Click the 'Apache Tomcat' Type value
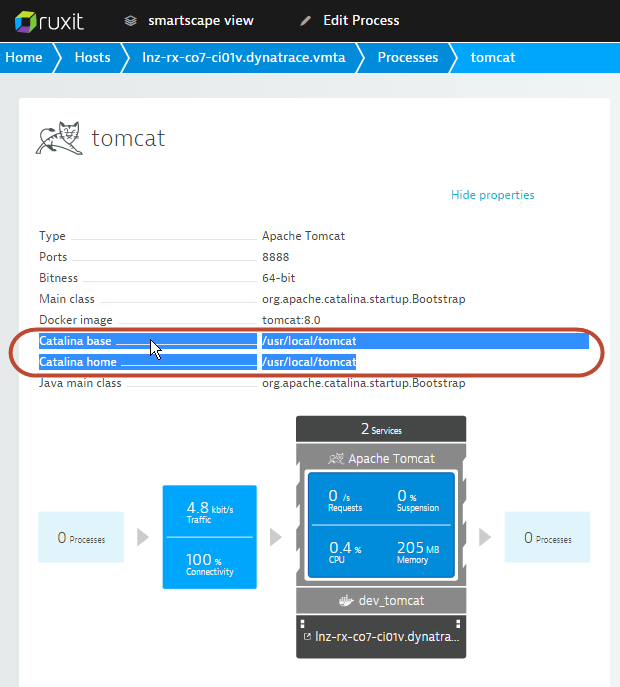 (303, 236)
